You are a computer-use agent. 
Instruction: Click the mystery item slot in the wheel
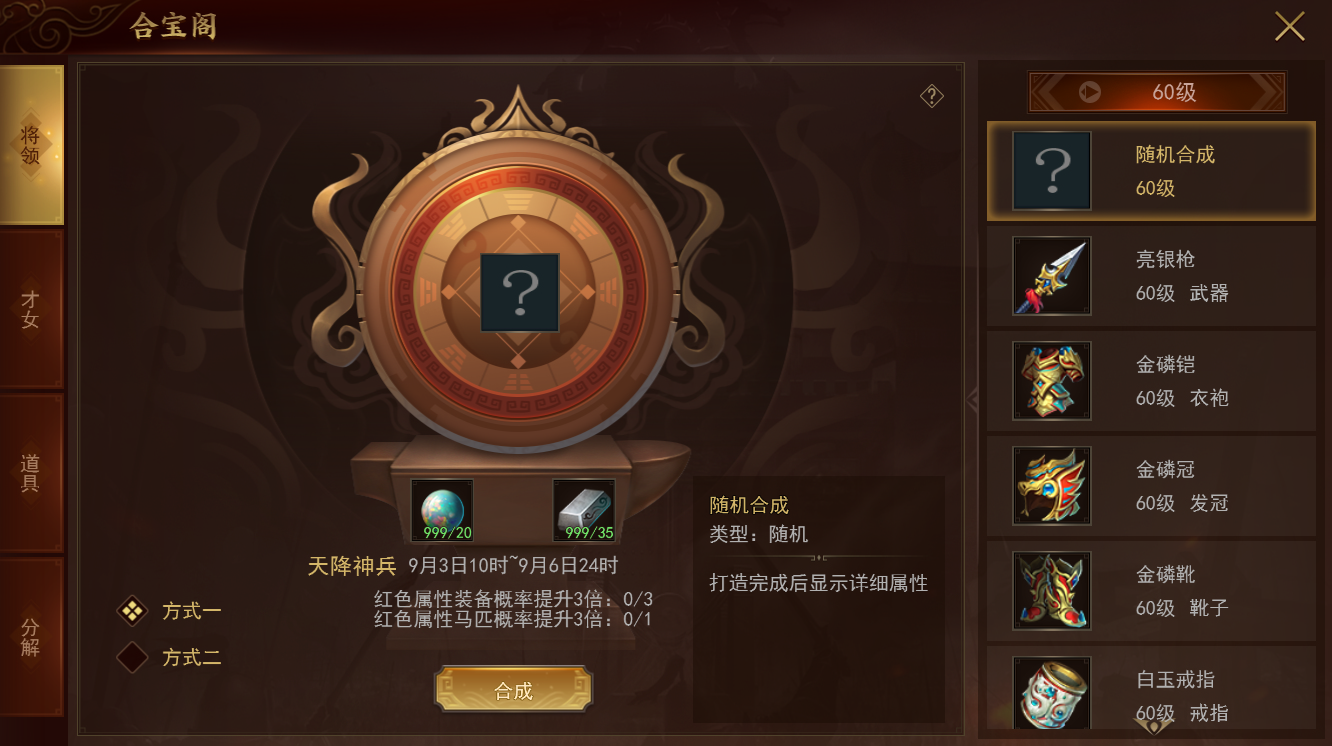(x=519, y=292)
